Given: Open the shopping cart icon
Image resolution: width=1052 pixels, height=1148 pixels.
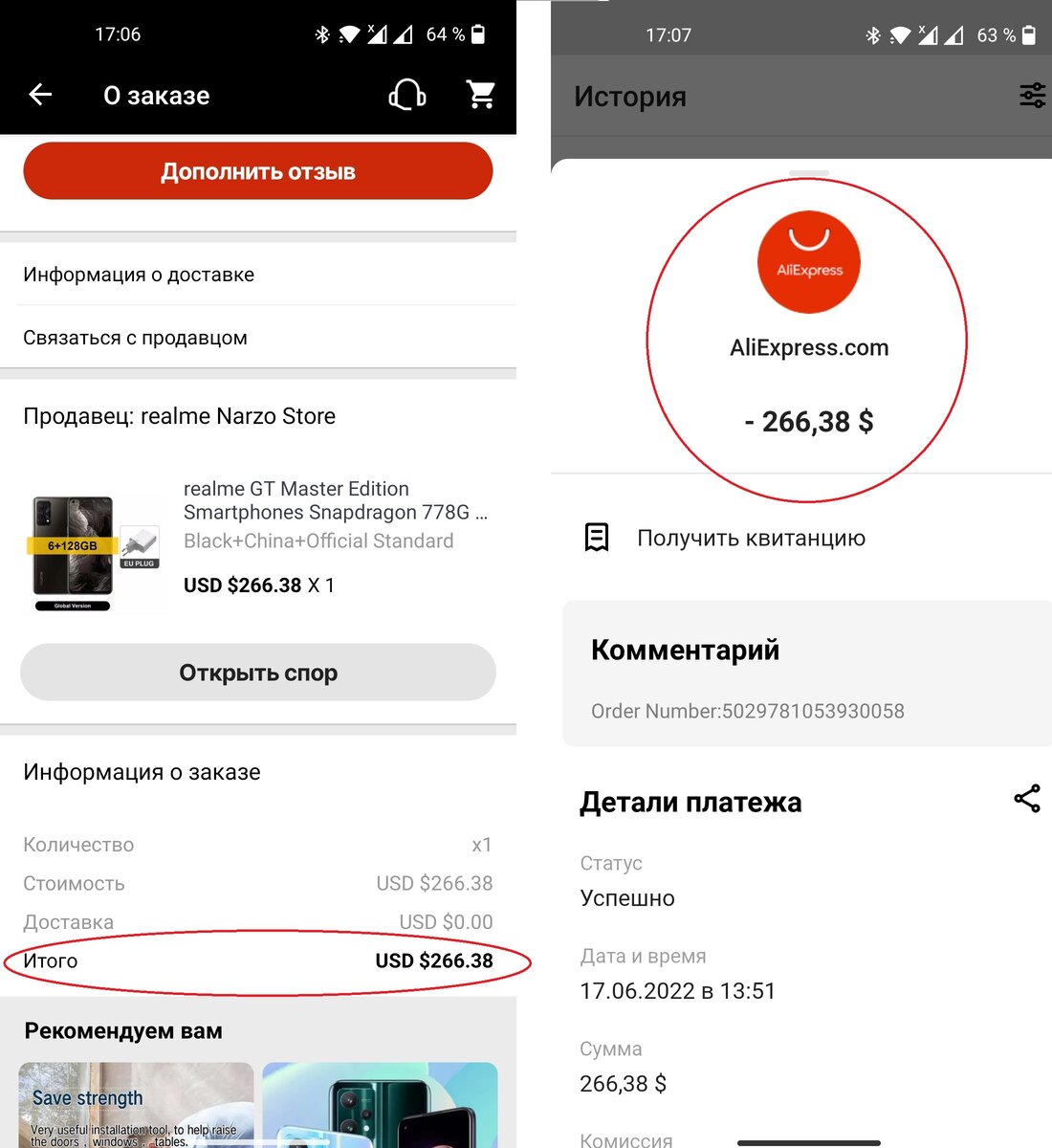Looking at the screenshot, I should coord(481,95).
